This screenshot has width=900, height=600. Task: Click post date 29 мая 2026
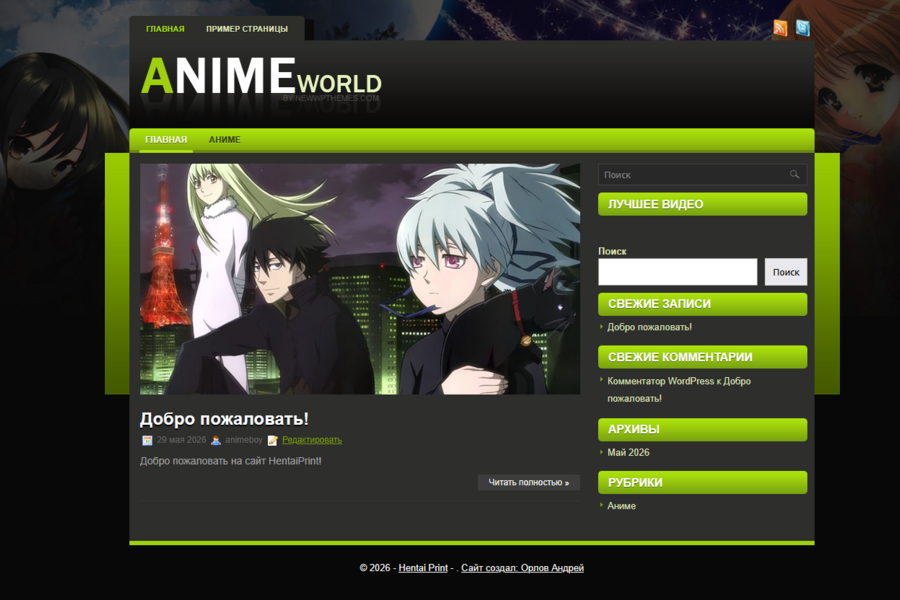pos(181,440)
